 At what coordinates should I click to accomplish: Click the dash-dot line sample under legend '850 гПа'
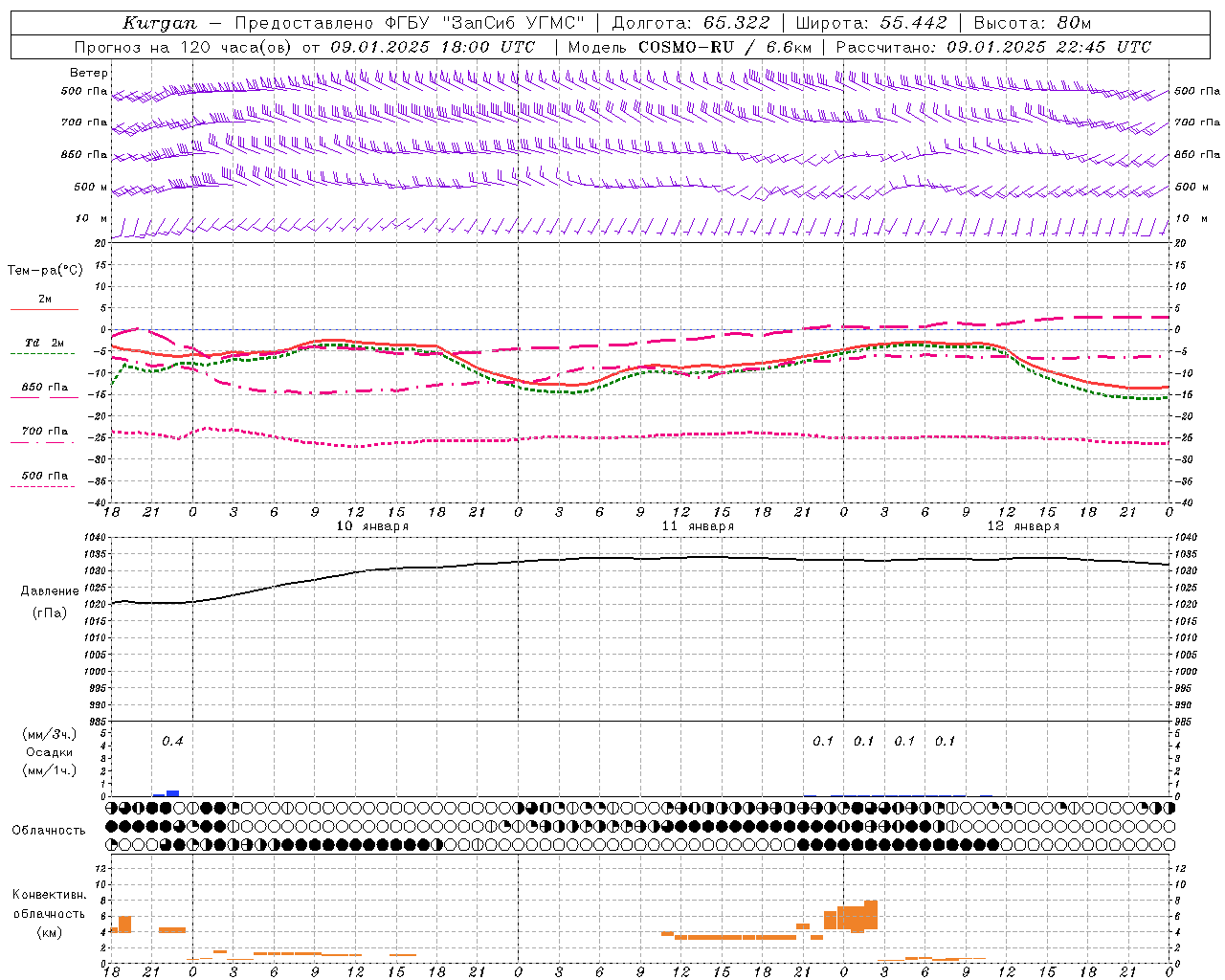click(42, 398)
